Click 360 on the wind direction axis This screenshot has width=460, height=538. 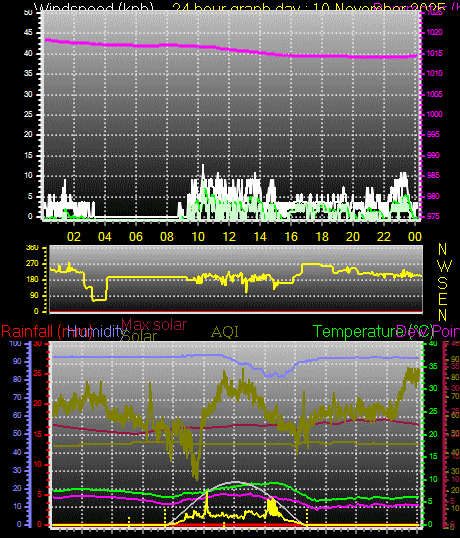tap(32, 248)
